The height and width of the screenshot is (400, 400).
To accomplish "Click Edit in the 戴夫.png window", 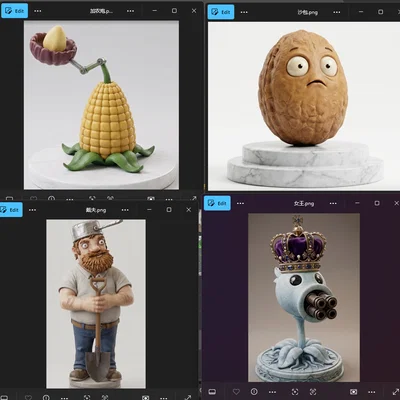I will tap(10, 210).
